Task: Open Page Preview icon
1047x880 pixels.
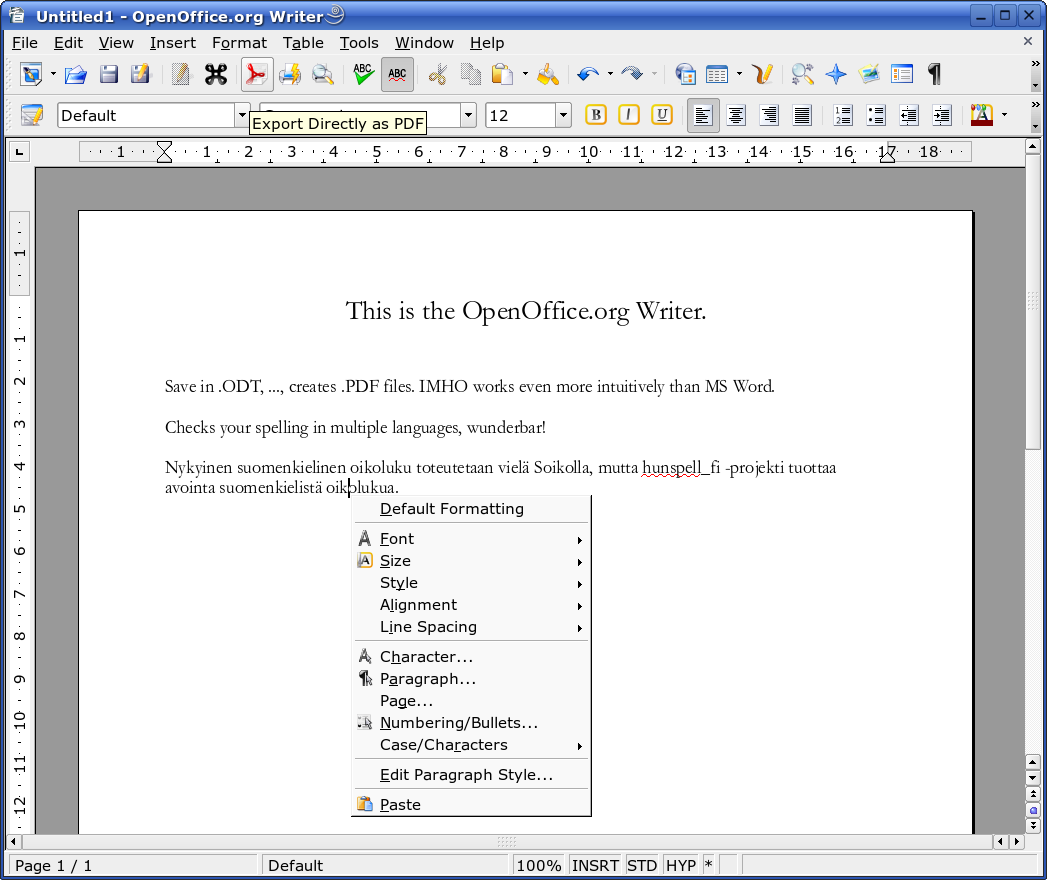Action: (323, 74)
